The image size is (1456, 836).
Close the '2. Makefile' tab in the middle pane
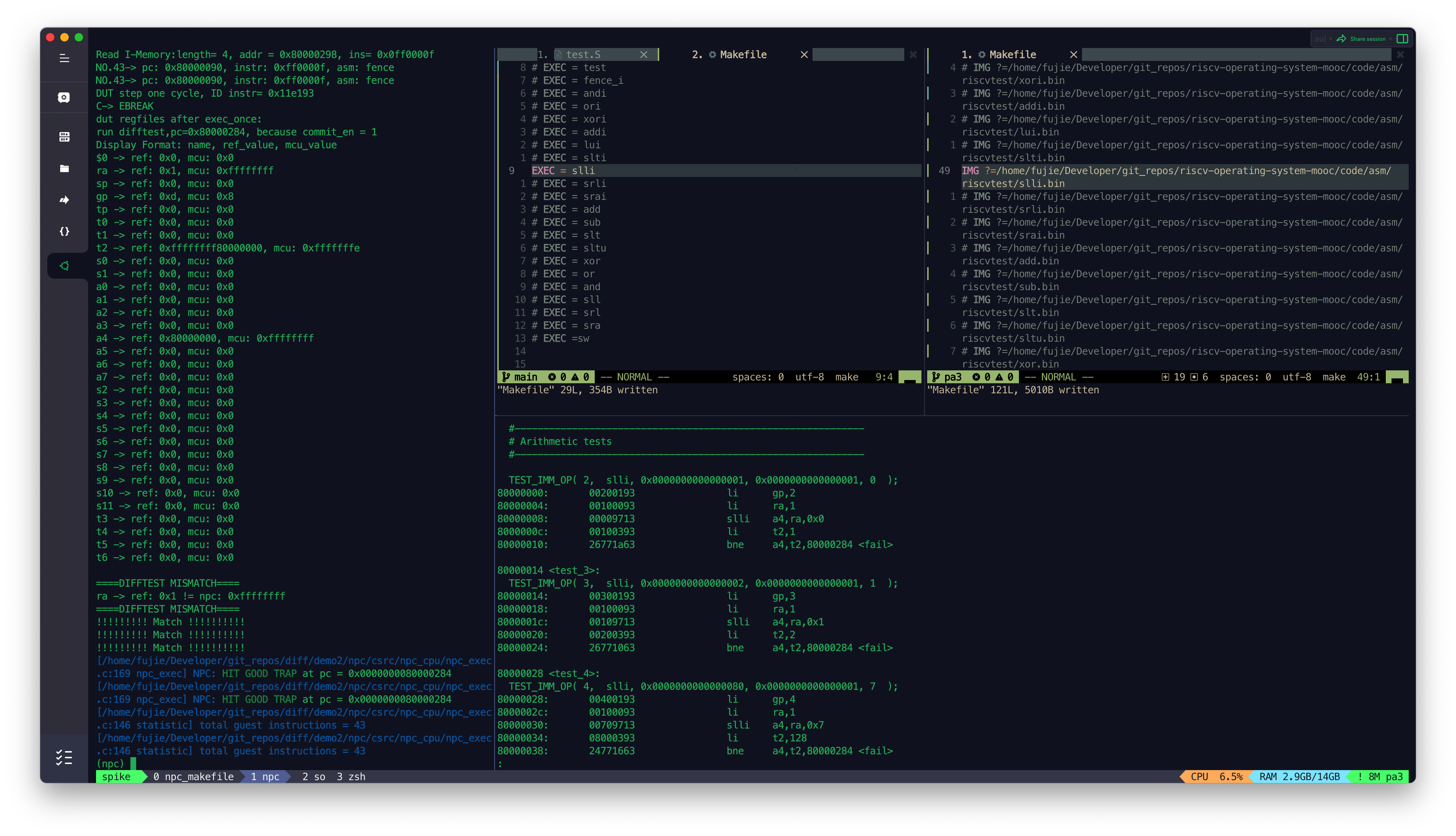804,54
